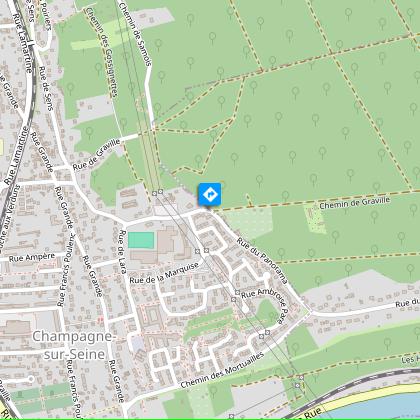The image size is (420, 420).
Task: Click the Chemin des Mortuailles label
Action: (222, 370)
